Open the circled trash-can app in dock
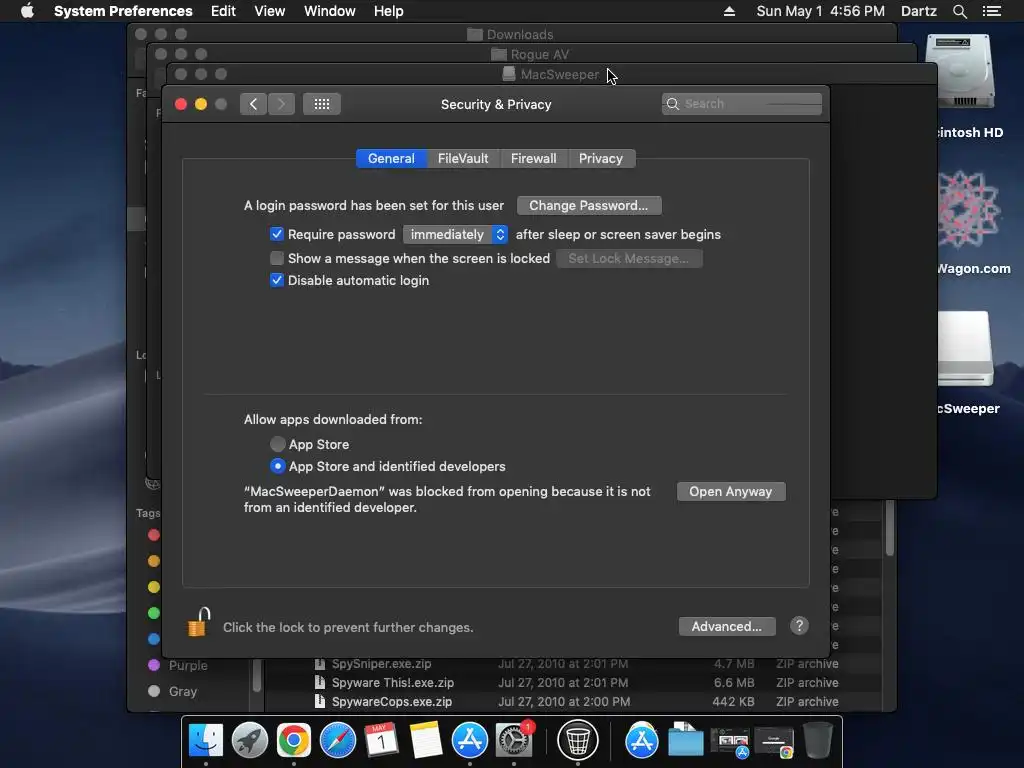Image resolution: width=1024 pixels, height=768 pixels. pyautogui.click(x=577, y=741)
